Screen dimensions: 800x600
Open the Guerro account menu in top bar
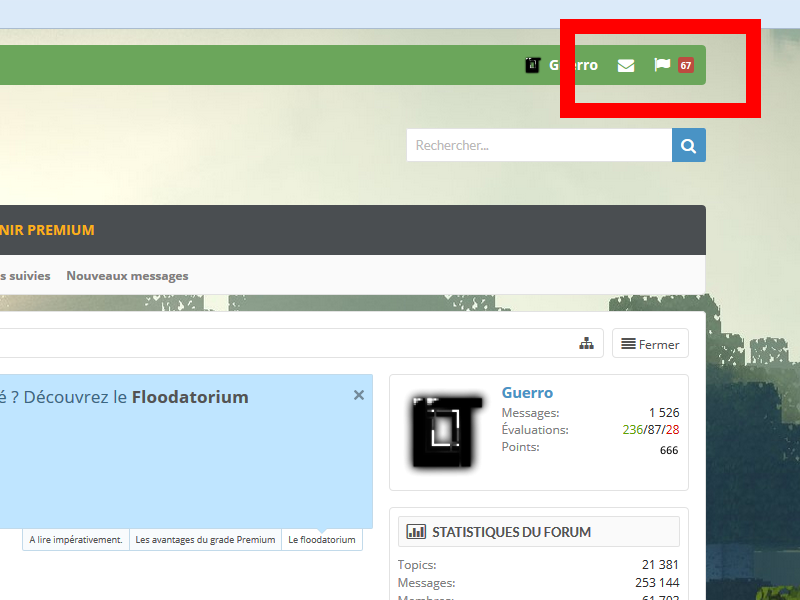(x=573, y=65)
